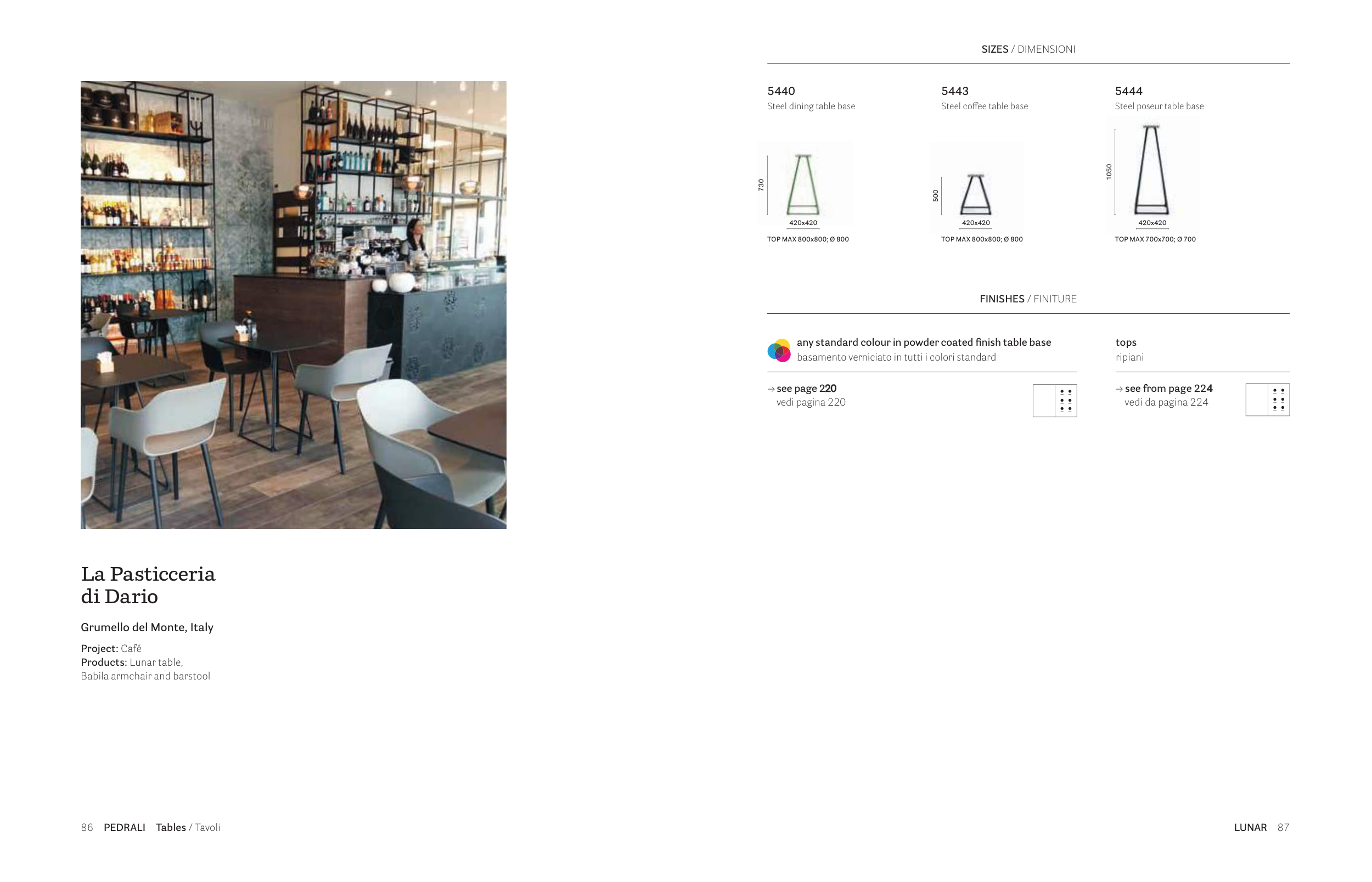Screen dimensions: 1372x882
Task: Click the café interior photograph
Action: (293, 305)
